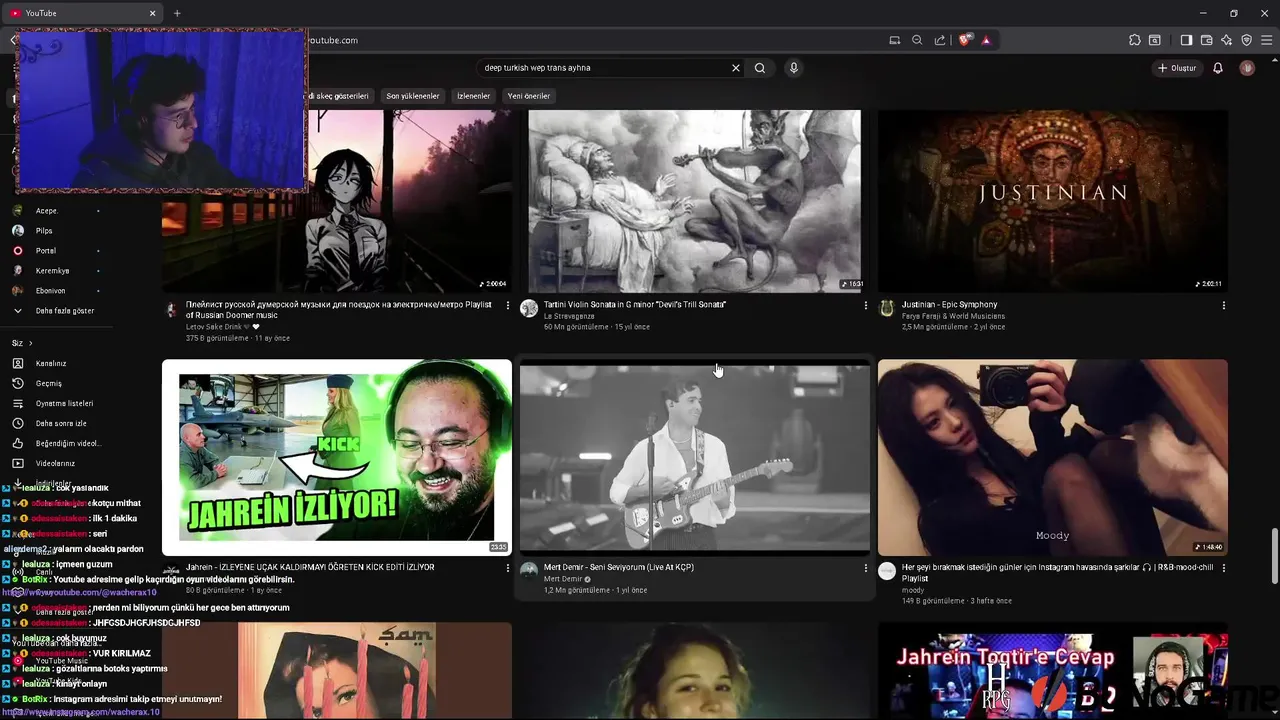Screen dimensions: 1280x720
Task: Open Tartini Violin Sonata video title
Action: tap(635, 304)
